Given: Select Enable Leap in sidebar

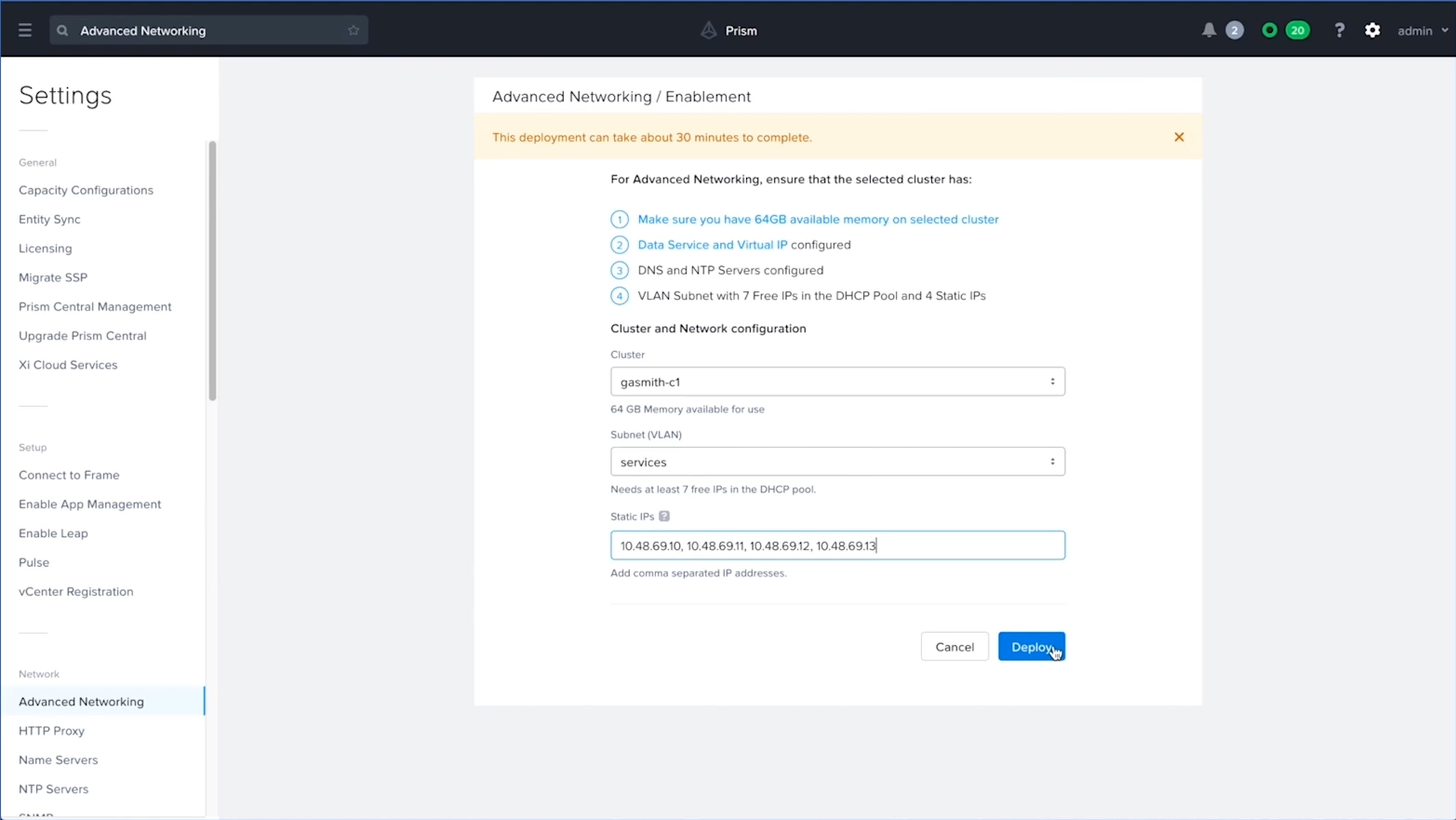Looking at the screenshot, I should point(53,533).
